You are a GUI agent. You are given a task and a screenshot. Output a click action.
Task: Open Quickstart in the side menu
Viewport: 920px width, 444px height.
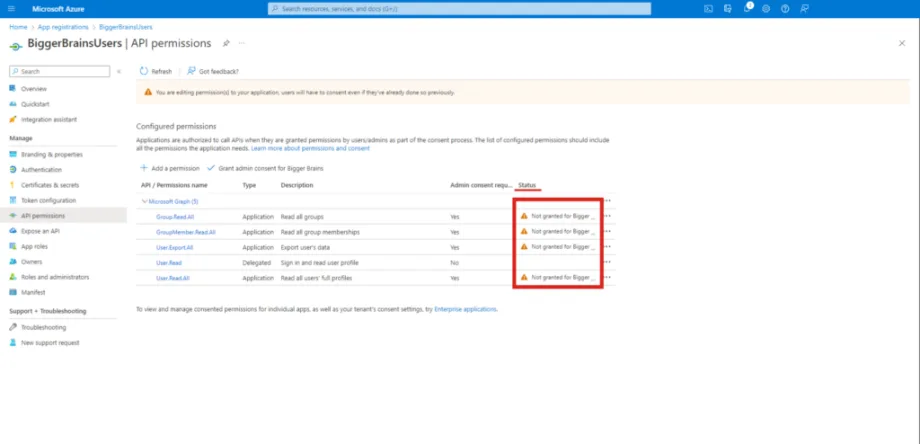35,104
